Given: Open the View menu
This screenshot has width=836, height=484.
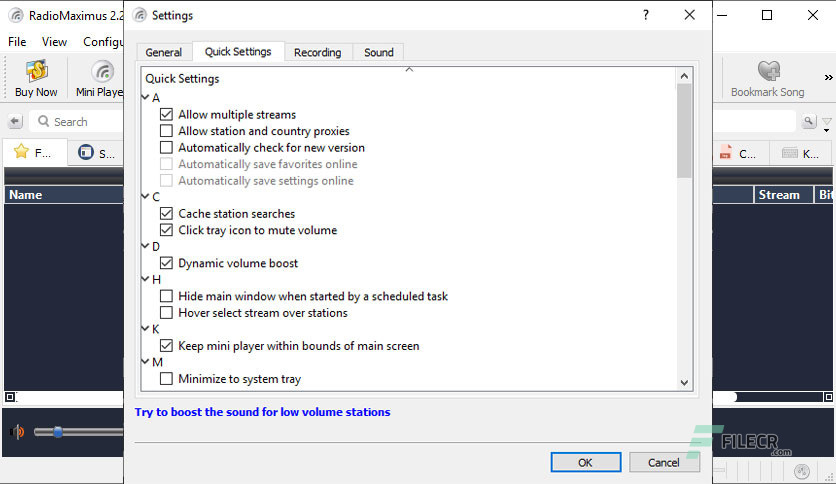Looking at the screenshot, I should click(54, 42).
